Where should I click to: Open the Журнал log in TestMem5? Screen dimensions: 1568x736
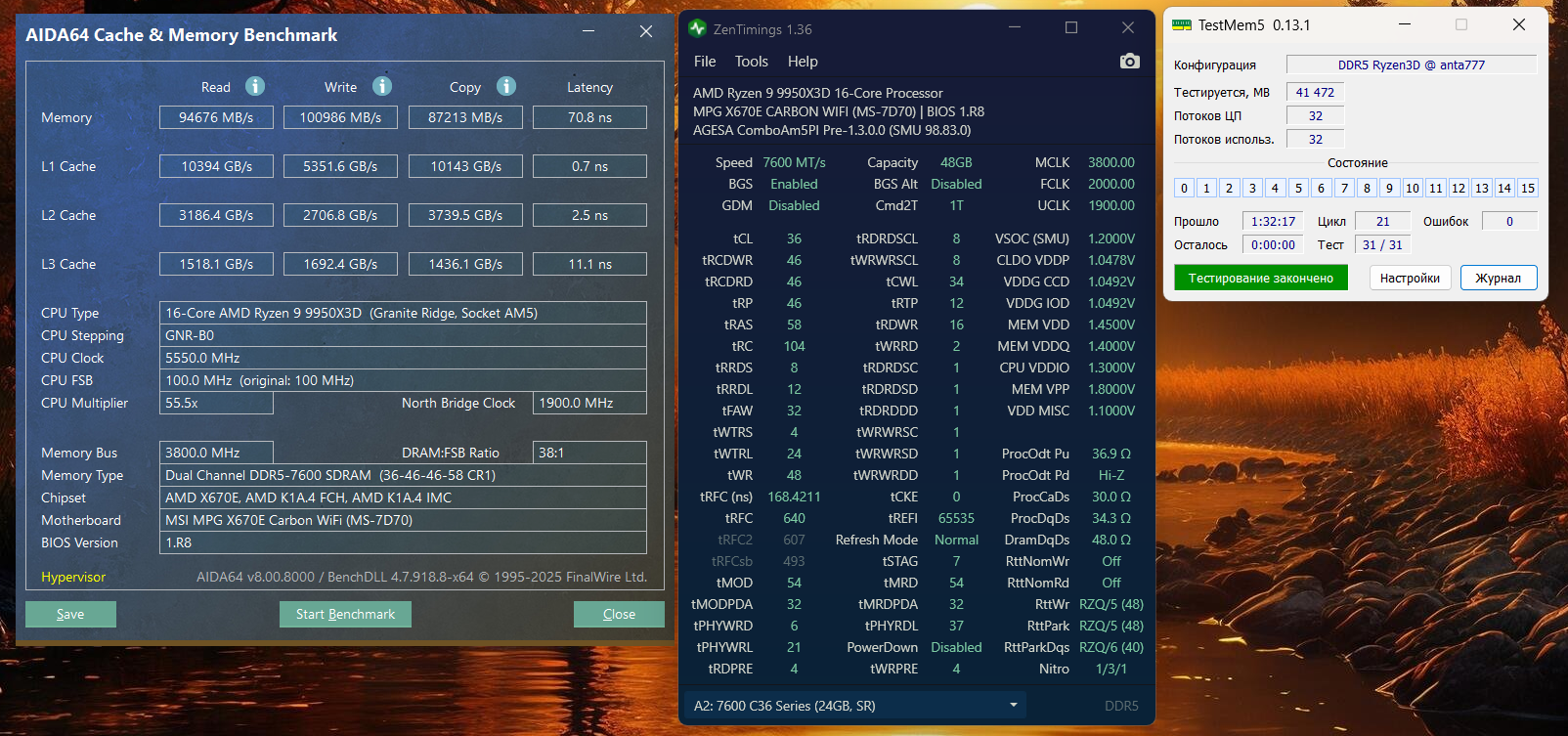pos(1499,279)
